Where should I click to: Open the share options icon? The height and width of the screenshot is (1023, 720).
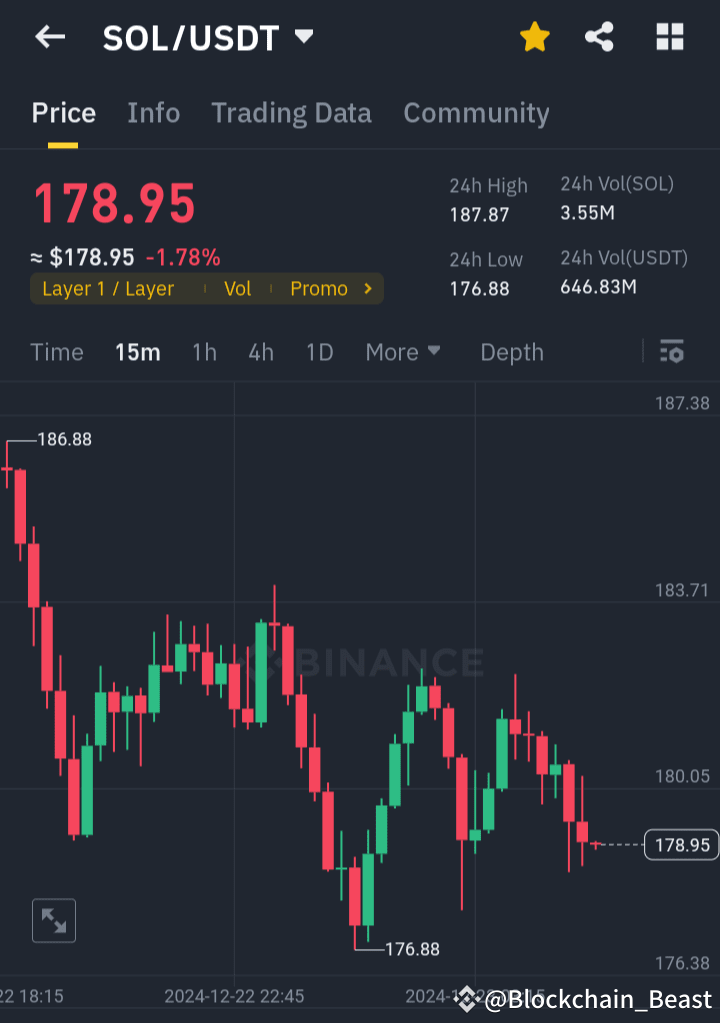coord(600,37)
